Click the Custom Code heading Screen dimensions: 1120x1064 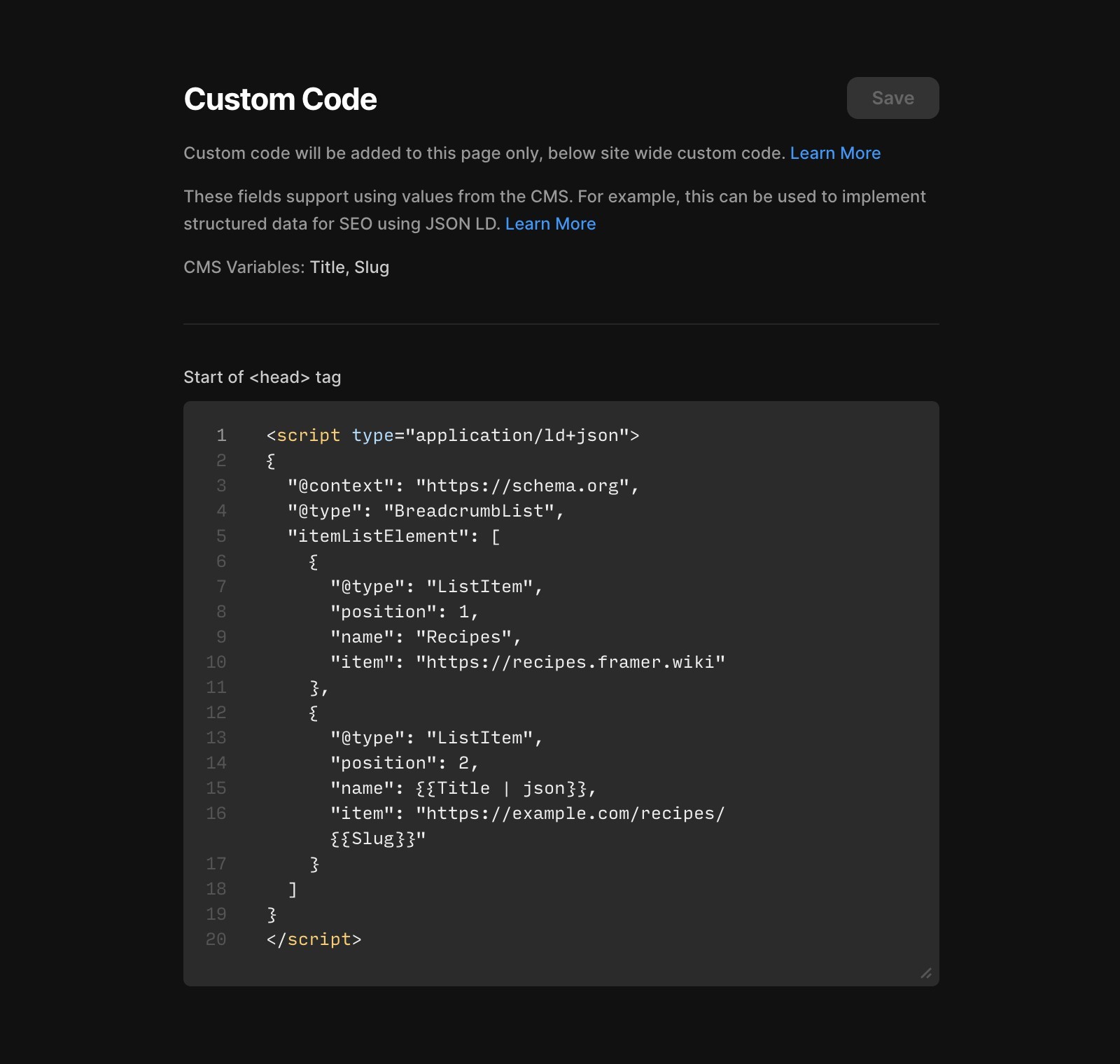pyautogui.click(x=280, y=99)
